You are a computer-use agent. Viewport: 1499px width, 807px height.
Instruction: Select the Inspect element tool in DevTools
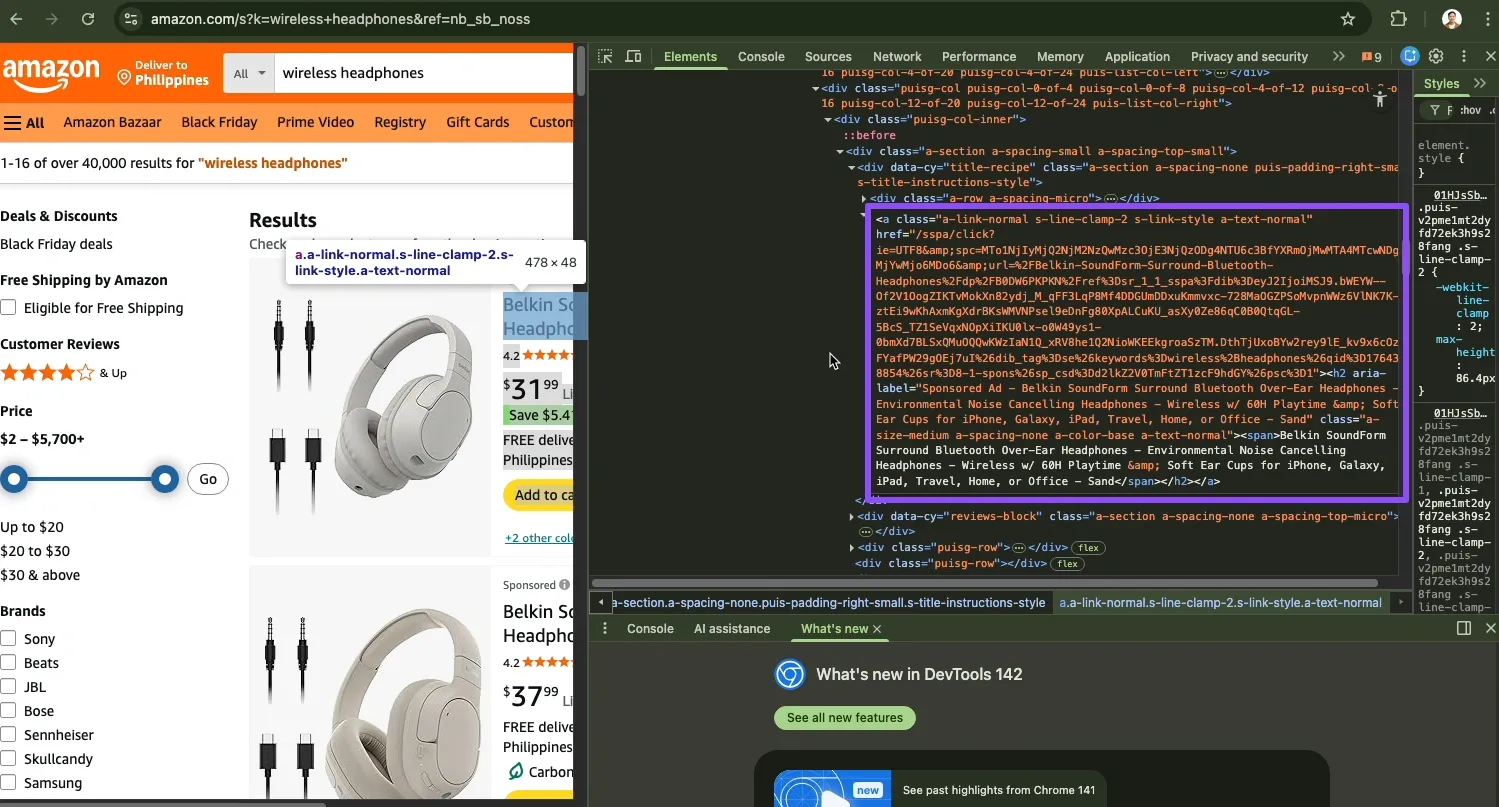(606, 57)
